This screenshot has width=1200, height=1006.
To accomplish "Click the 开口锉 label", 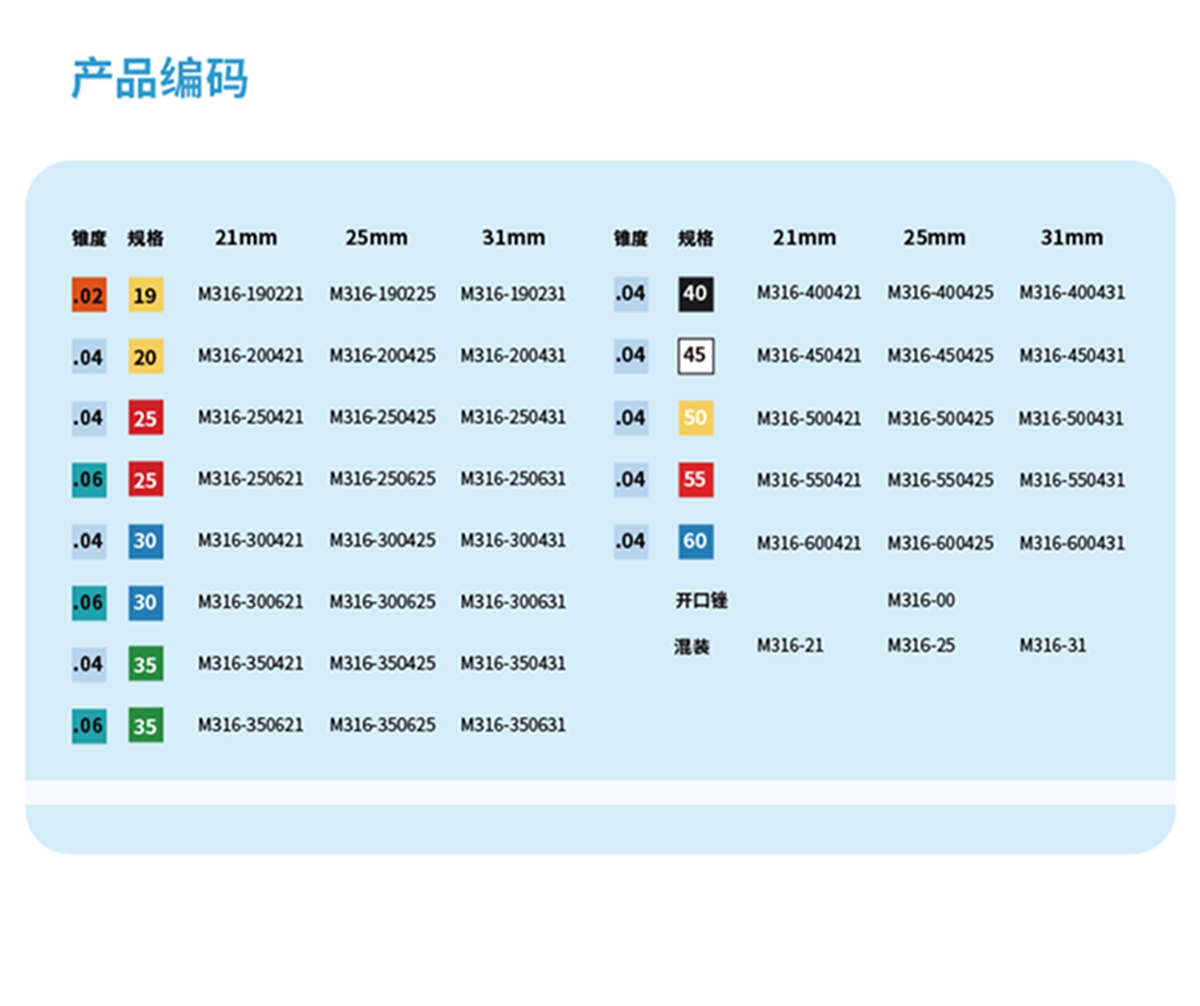I will pos(701,601).
